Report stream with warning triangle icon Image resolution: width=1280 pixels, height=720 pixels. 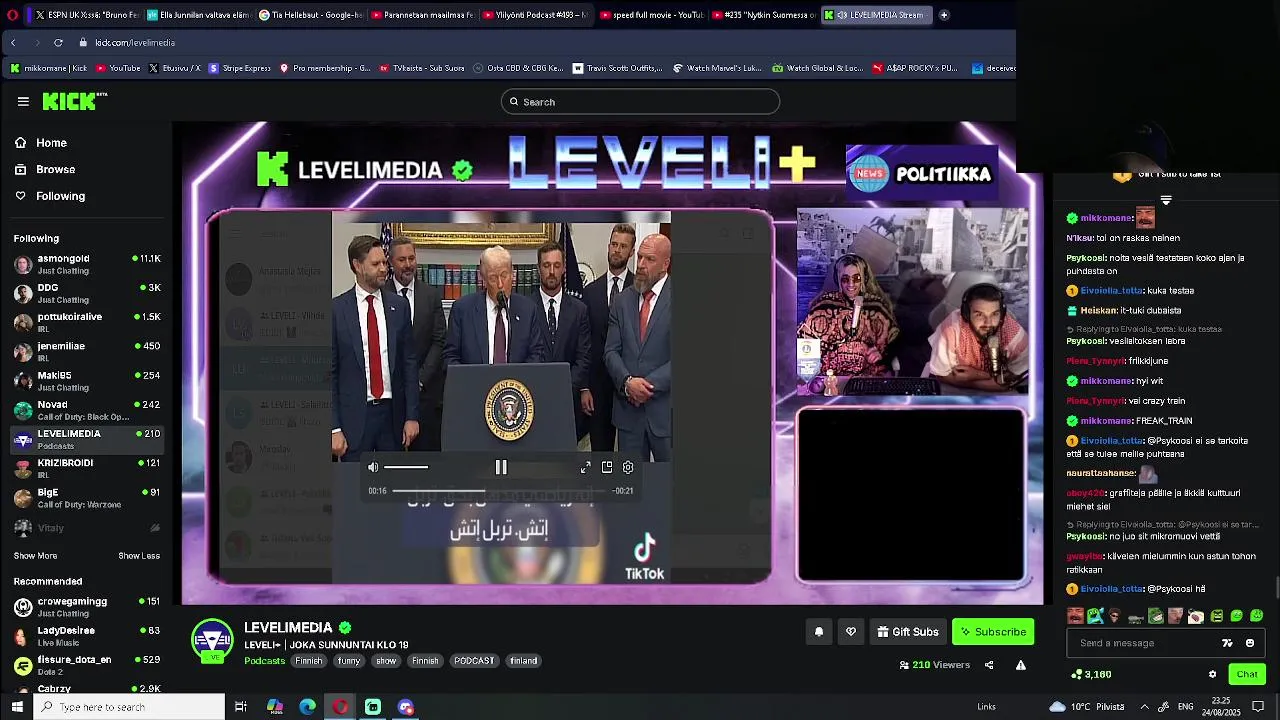(x=1021, y=665)
